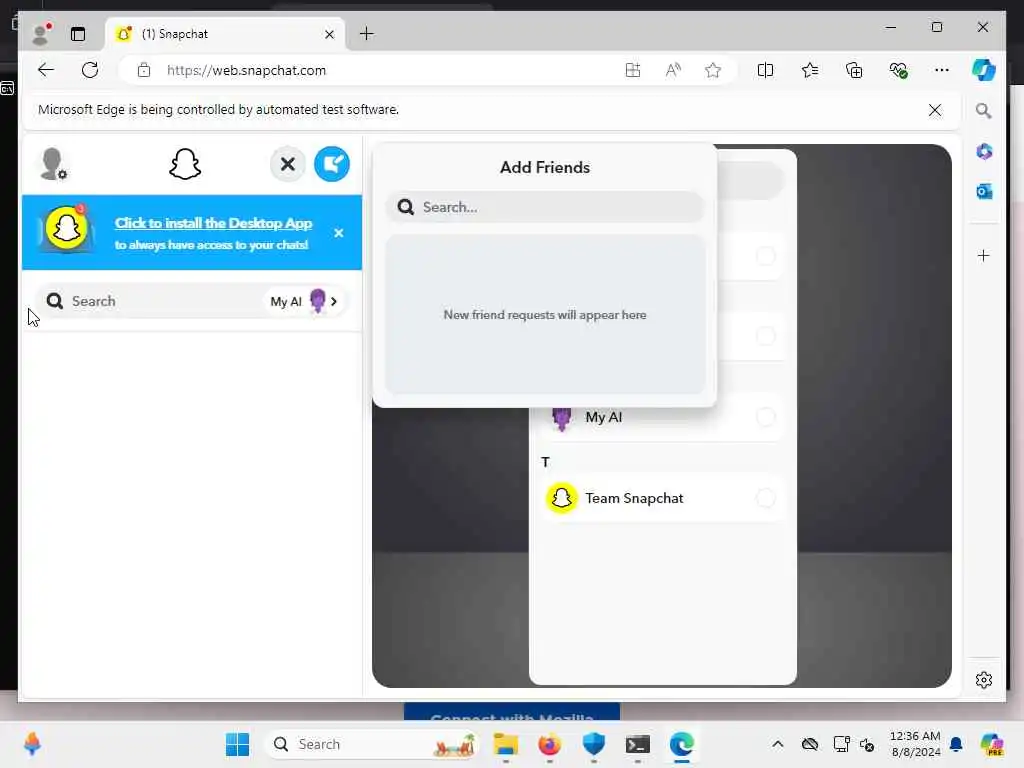Close the Snapchat tab
Viewport: 1024px width, 768px height.
(x=329, y=34)
